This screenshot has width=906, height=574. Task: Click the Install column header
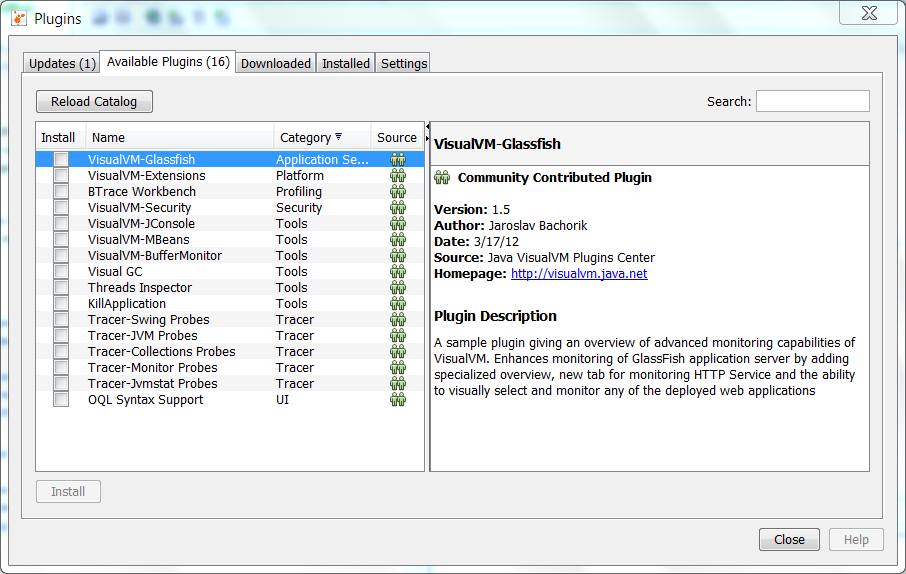[x=61, y=138]
